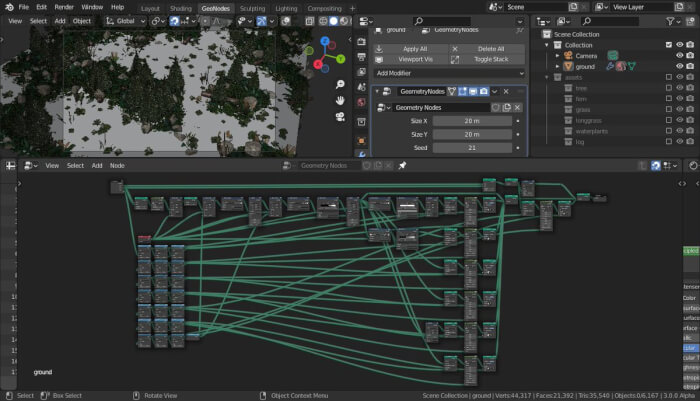Image resolution: width=700 pixels, height=401 pixels.
Task: Hide the Camera object in viewport
Action: (x=679, y=56)
